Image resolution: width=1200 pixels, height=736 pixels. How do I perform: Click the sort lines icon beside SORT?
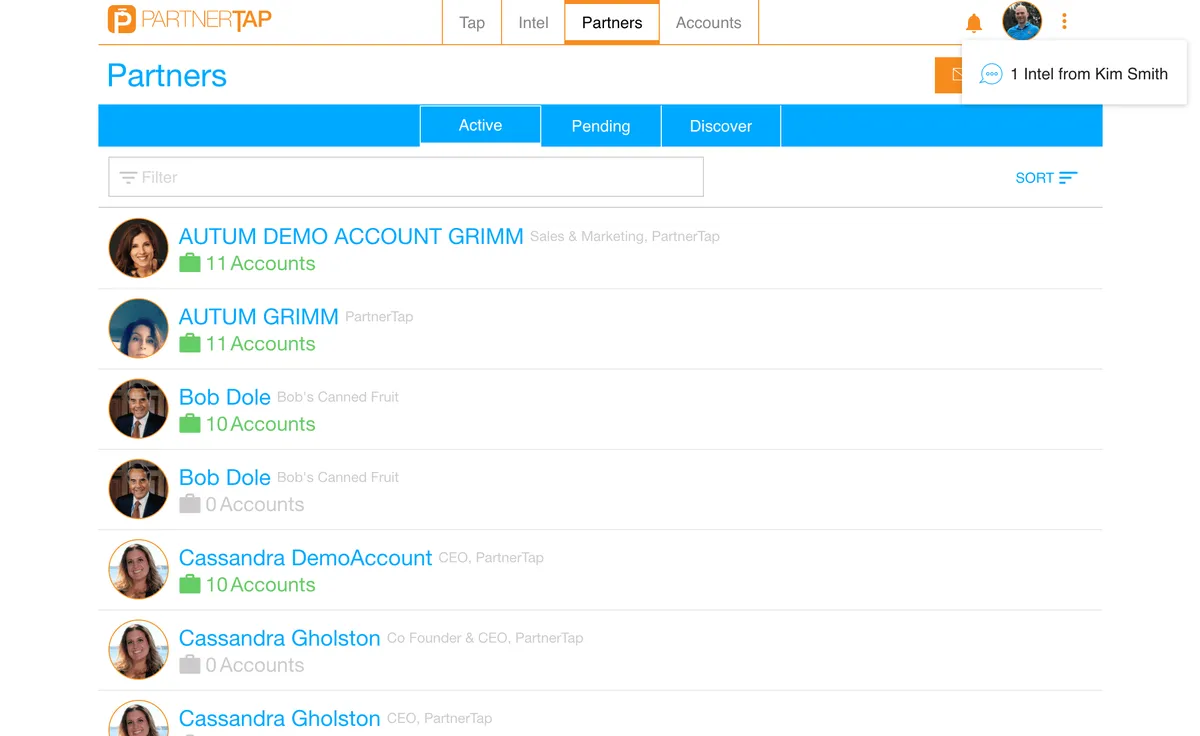click(x=1068, y=177)
